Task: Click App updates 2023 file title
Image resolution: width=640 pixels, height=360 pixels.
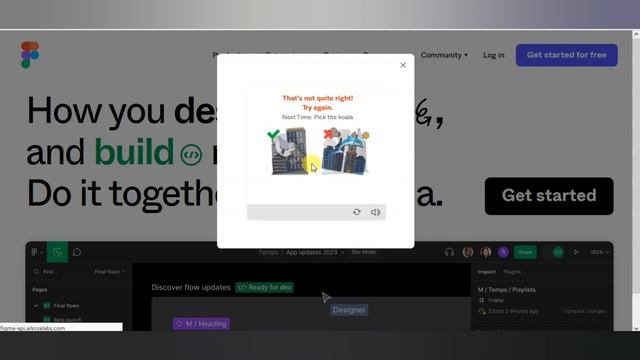Action: tap(311, 252)
